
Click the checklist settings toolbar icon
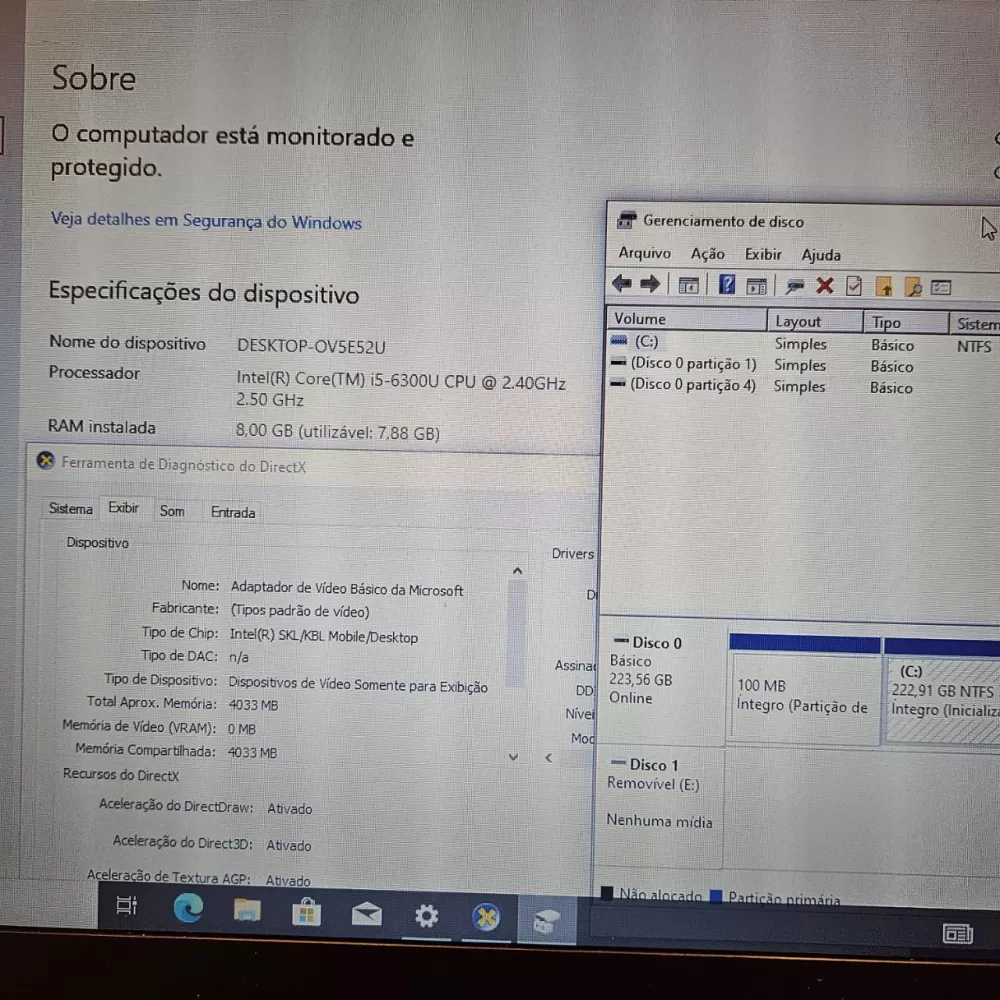point(941,288)
